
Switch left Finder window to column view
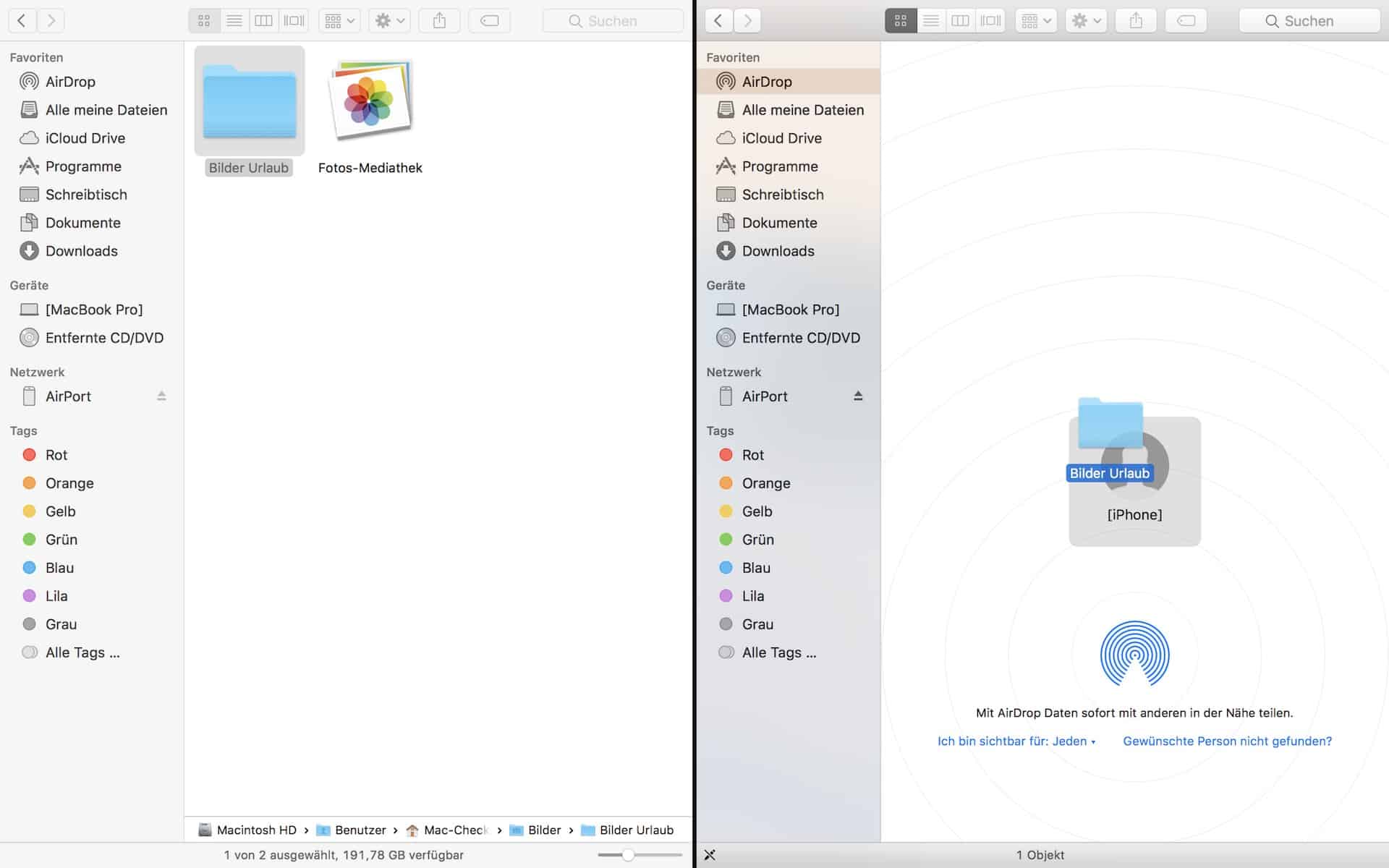[x=264, y=20]
